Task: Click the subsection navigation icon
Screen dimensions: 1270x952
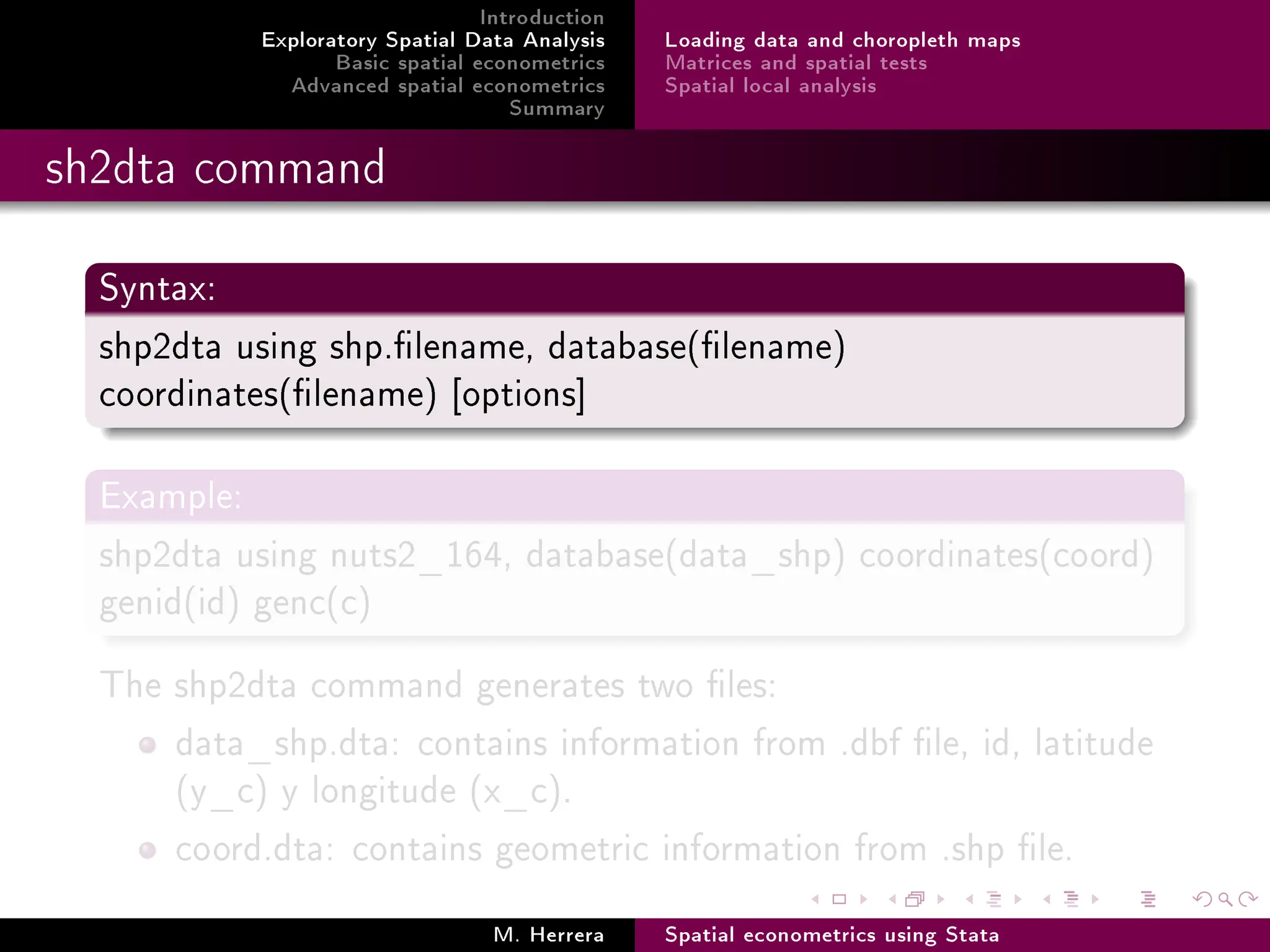Action: (994, 899)
